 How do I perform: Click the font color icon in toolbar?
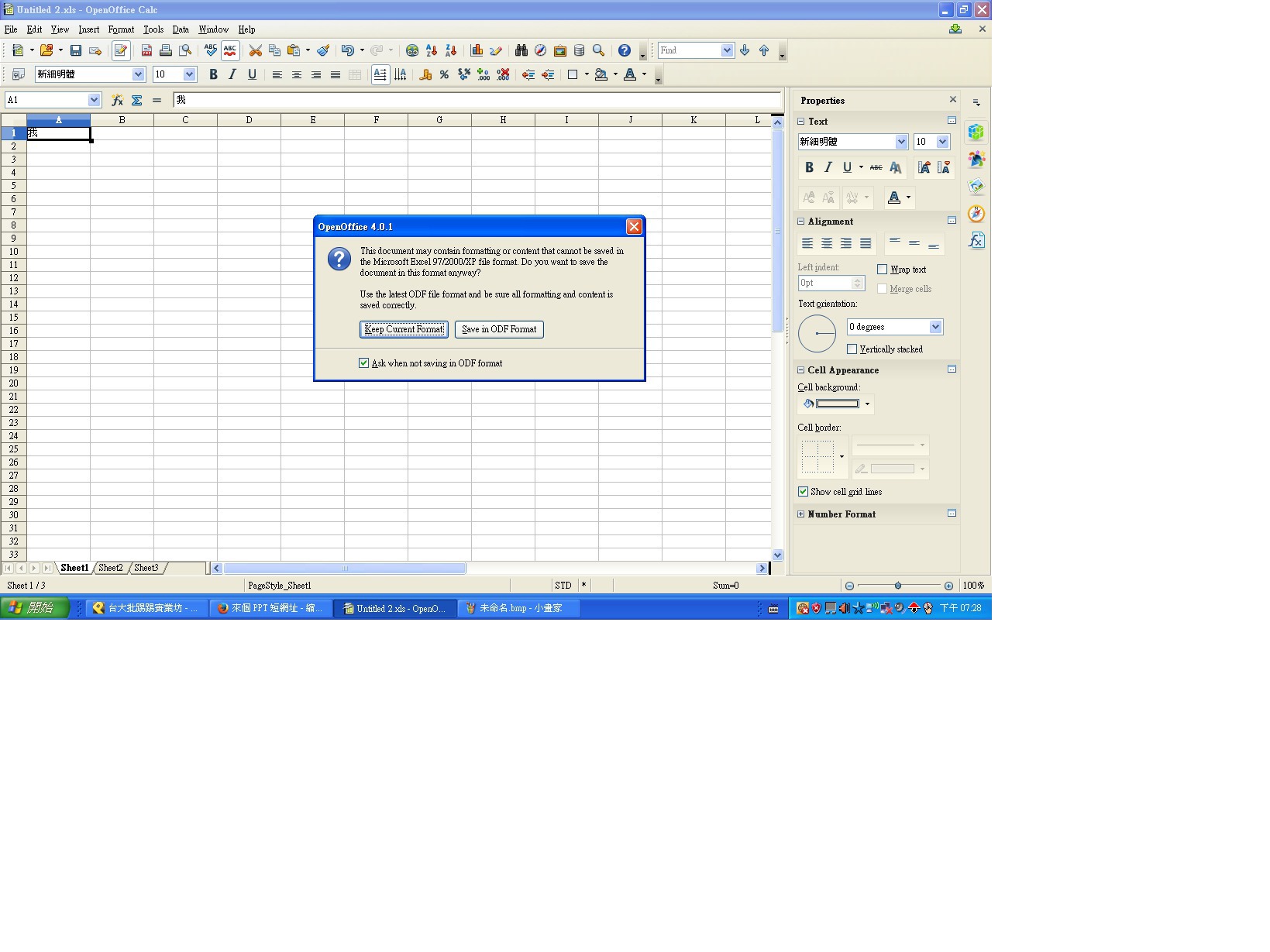[630, 75]
